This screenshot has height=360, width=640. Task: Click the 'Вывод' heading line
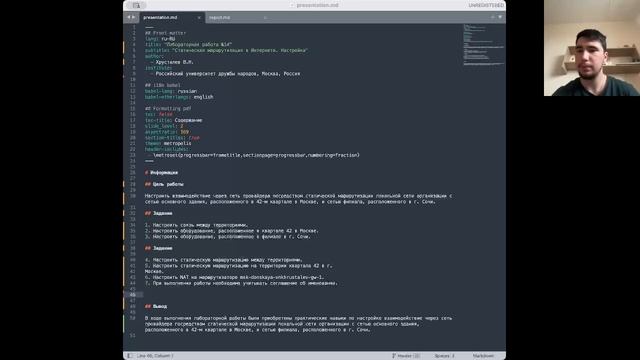tap(156, 306)
